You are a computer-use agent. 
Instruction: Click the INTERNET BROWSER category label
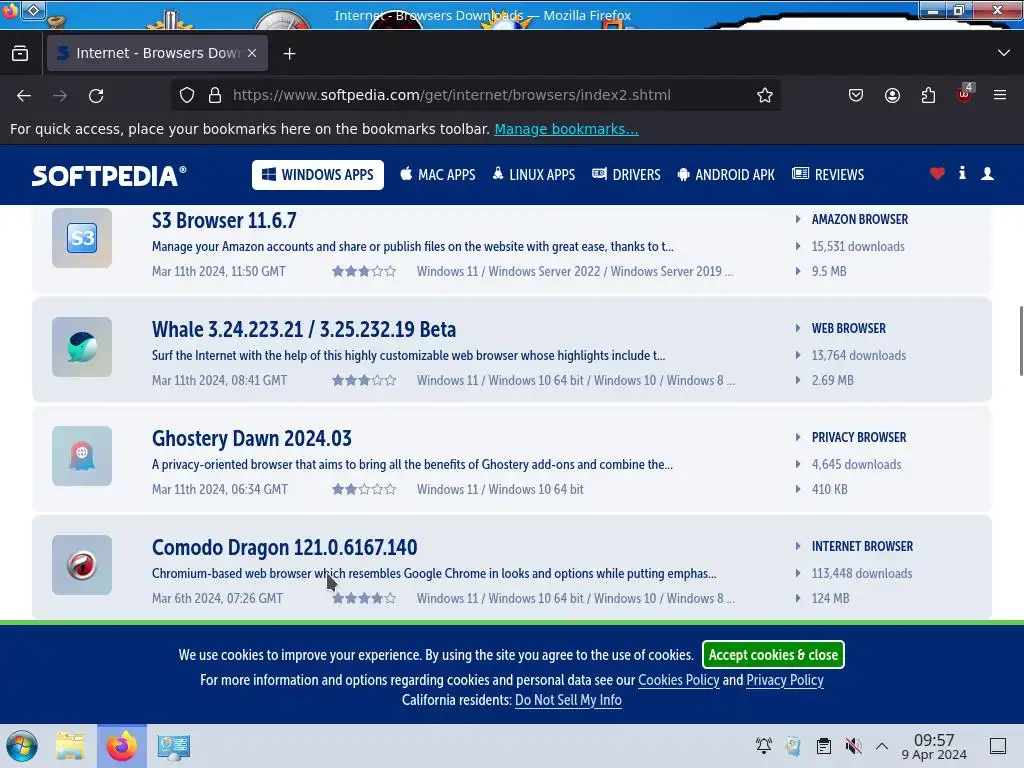[x=862, y=547]
